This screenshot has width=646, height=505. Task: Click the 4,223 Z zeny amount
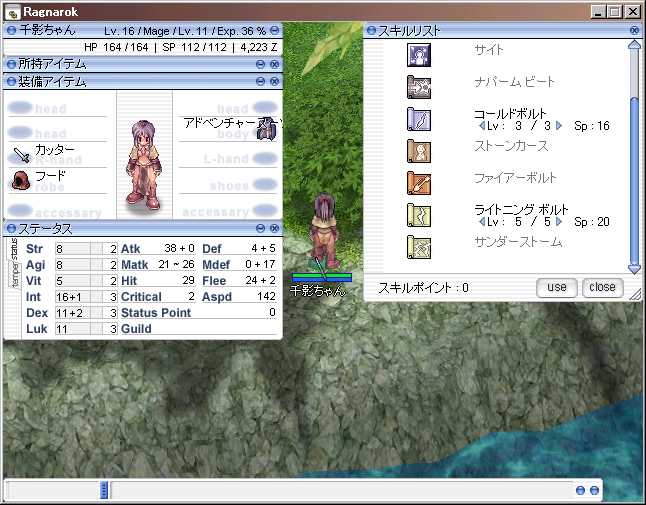click(259, 47)
